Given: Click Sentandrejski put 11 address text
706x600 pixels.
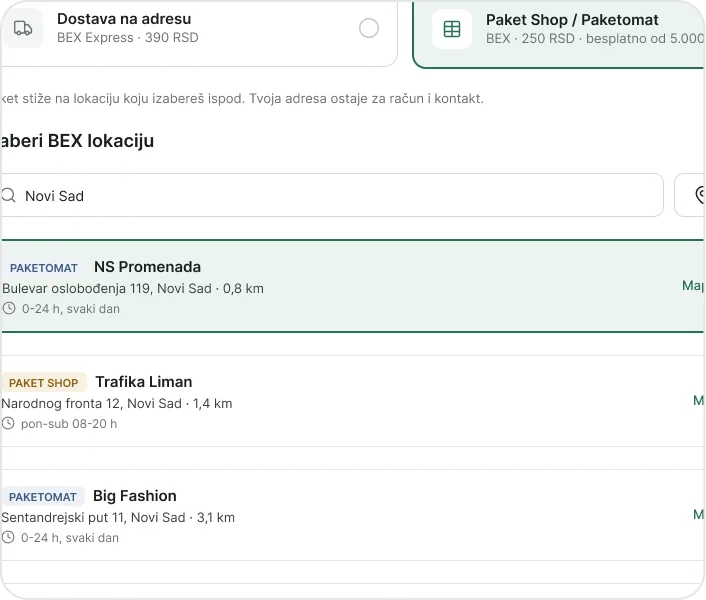Looking at the screenshot, I should click(x=118, y=518).
